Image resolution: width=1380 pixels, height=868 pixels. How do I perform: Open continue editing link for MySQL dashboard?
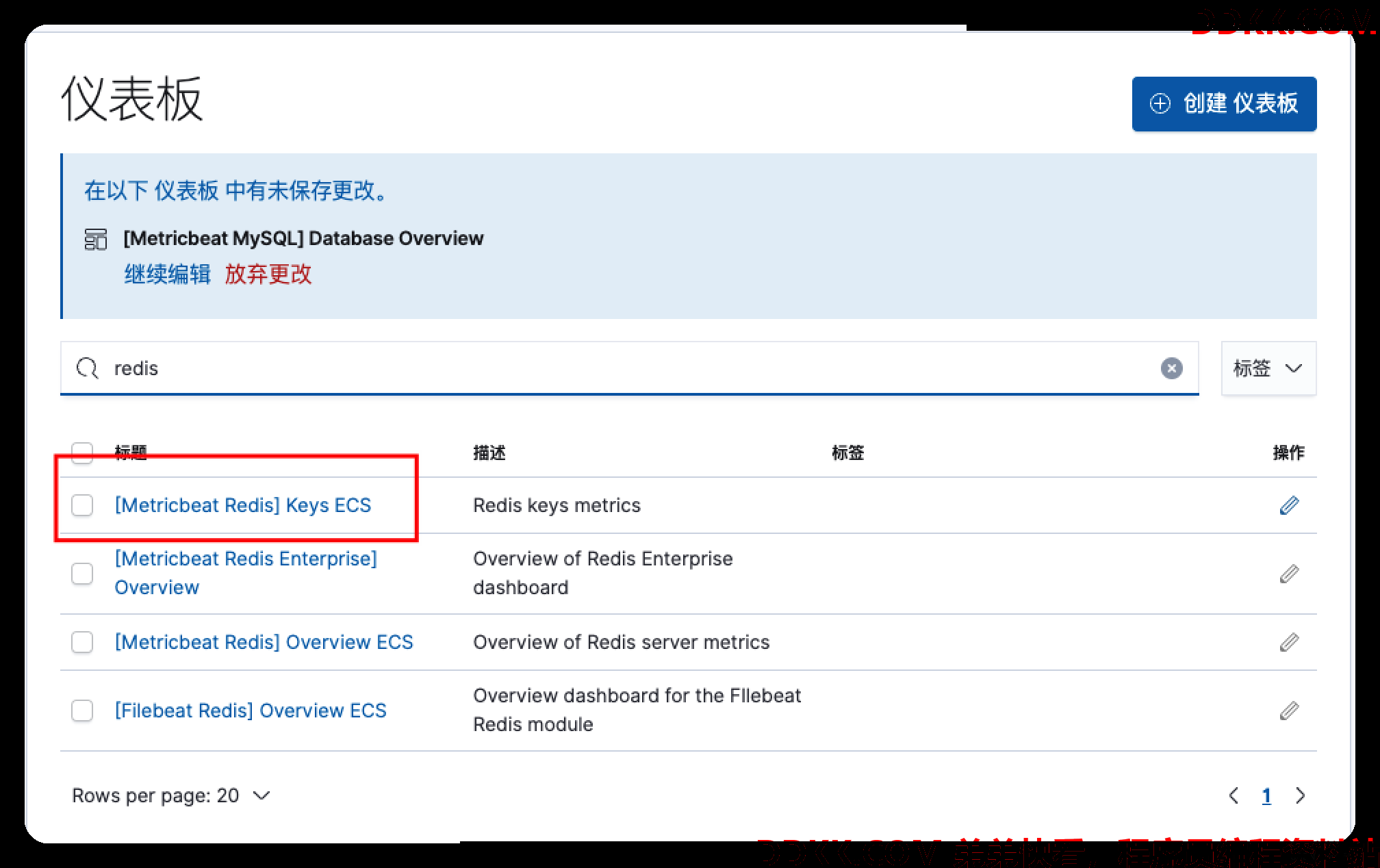[x=167, y=274]
